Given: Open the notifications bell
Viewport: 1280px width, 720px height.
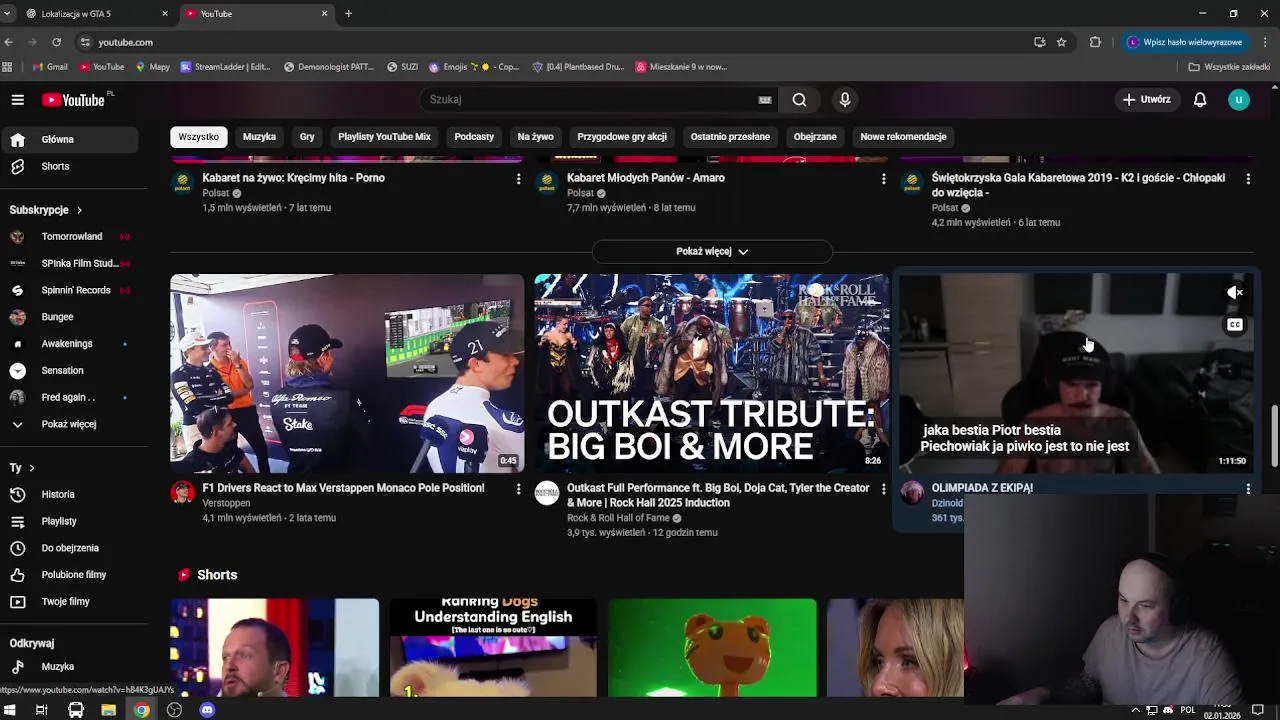Looking at the screenshot, I should click(1200, 99).
